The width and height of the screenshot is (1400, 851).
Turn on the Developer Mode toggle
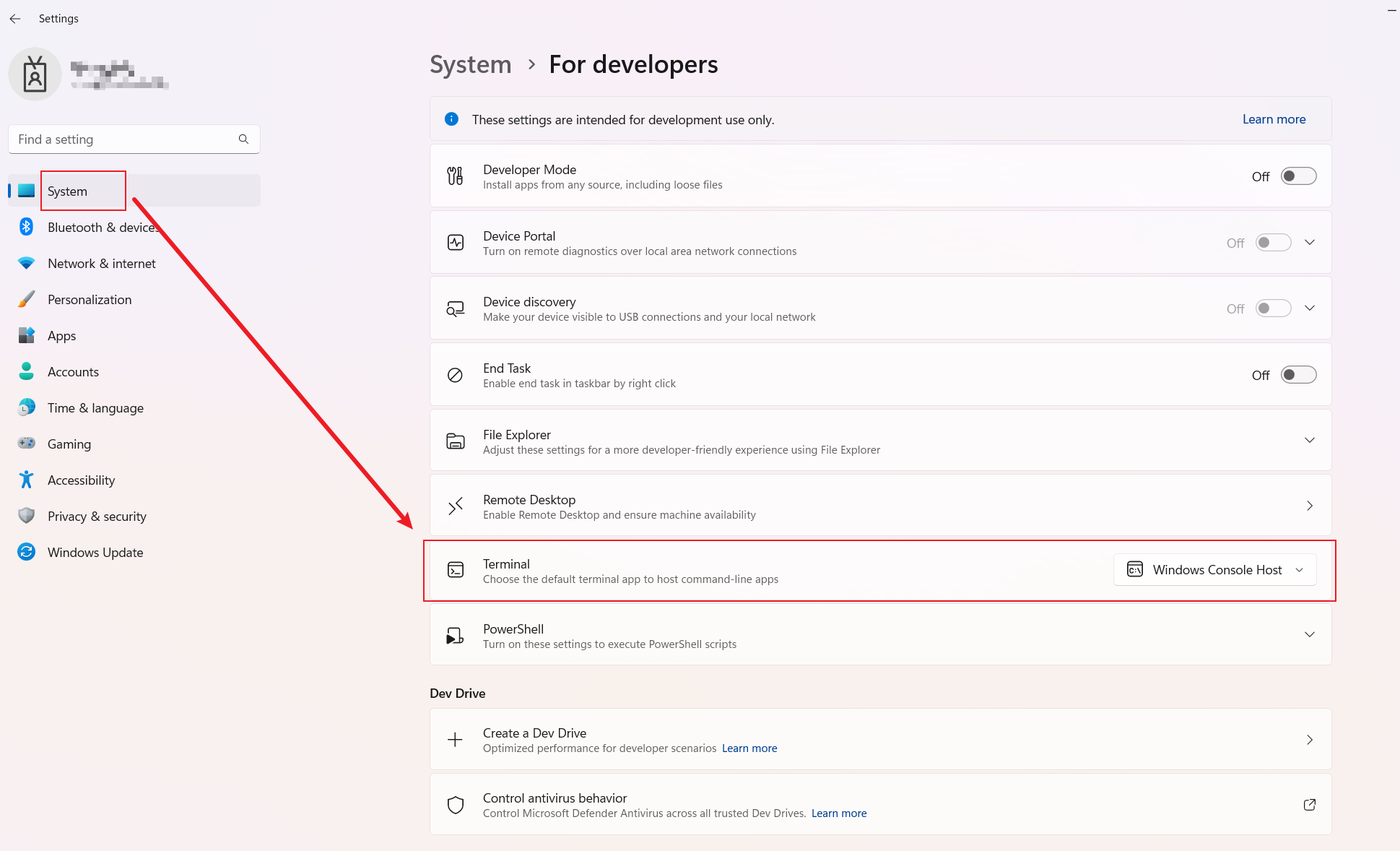point(1298,176)
